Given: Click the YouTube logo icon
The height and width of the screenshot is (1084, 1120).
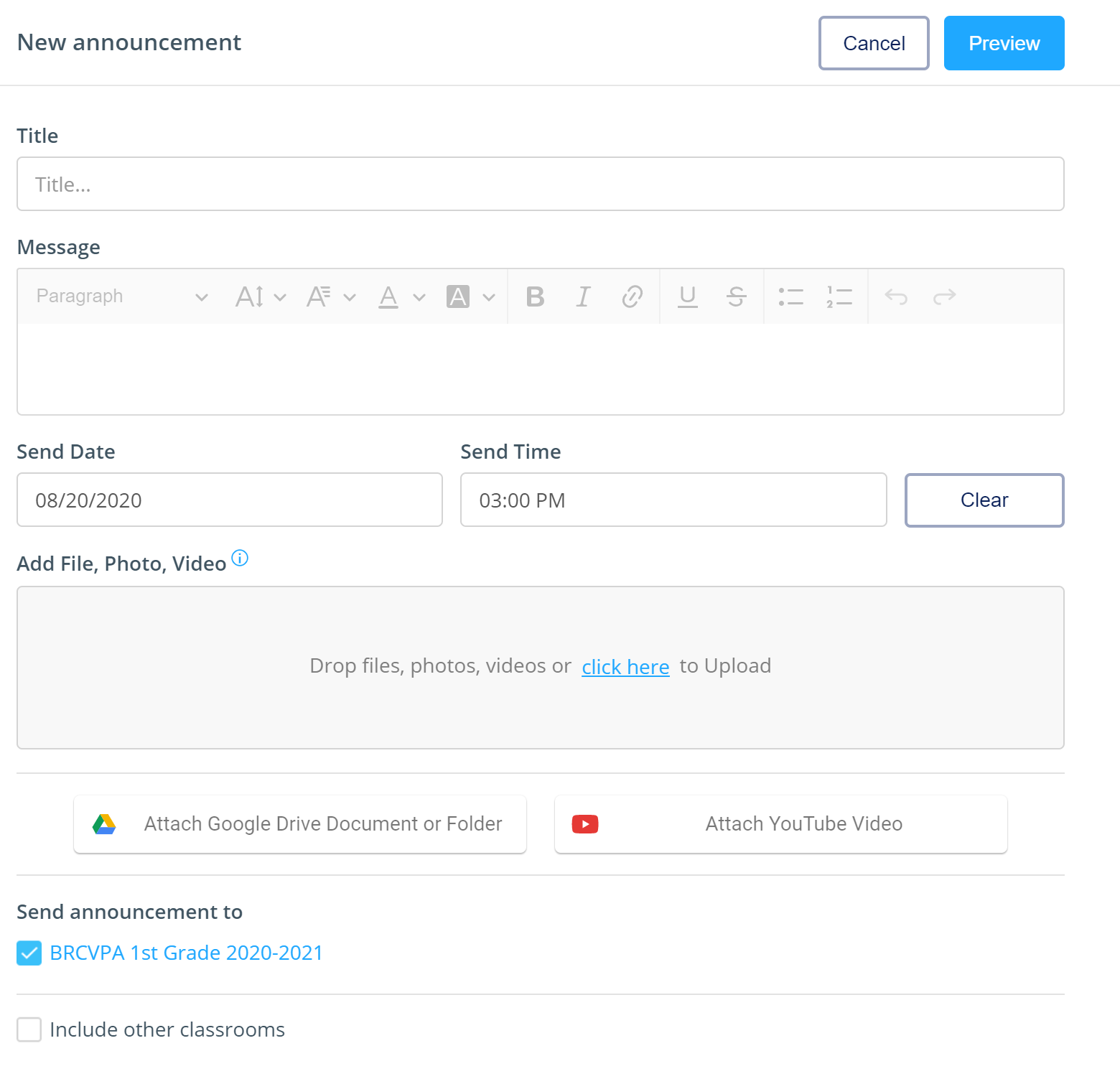Looking at the screenshot, I should [x=585, y=824].
